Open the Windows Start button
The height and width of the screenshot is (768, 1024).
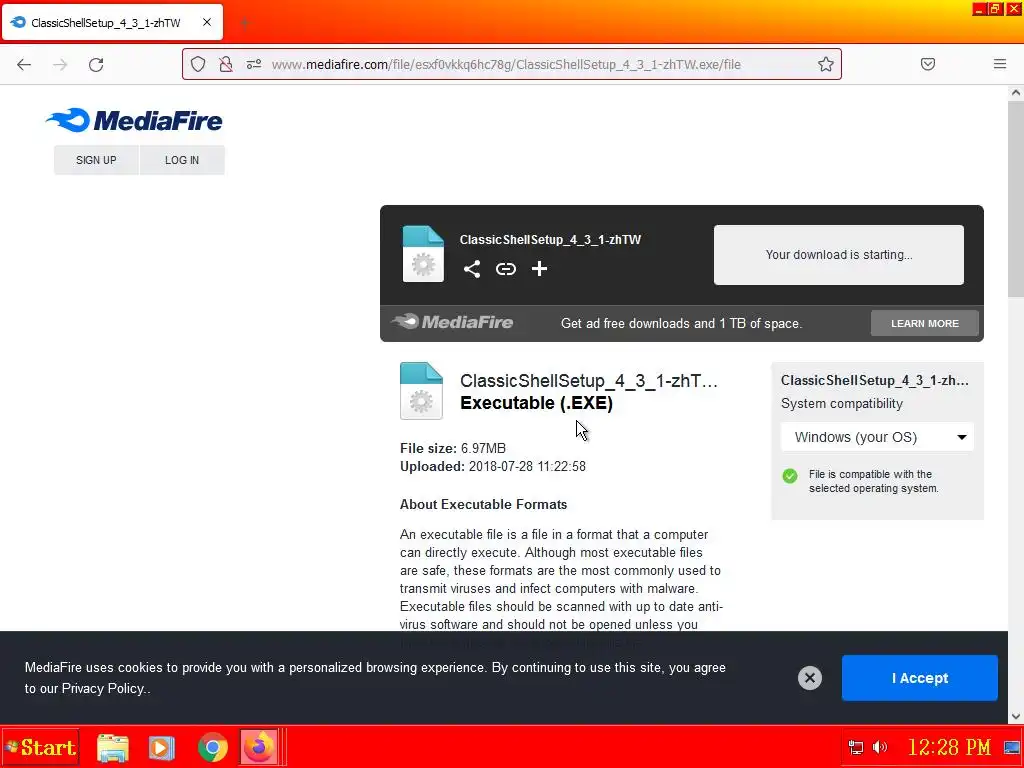click(x=40, y=747)
